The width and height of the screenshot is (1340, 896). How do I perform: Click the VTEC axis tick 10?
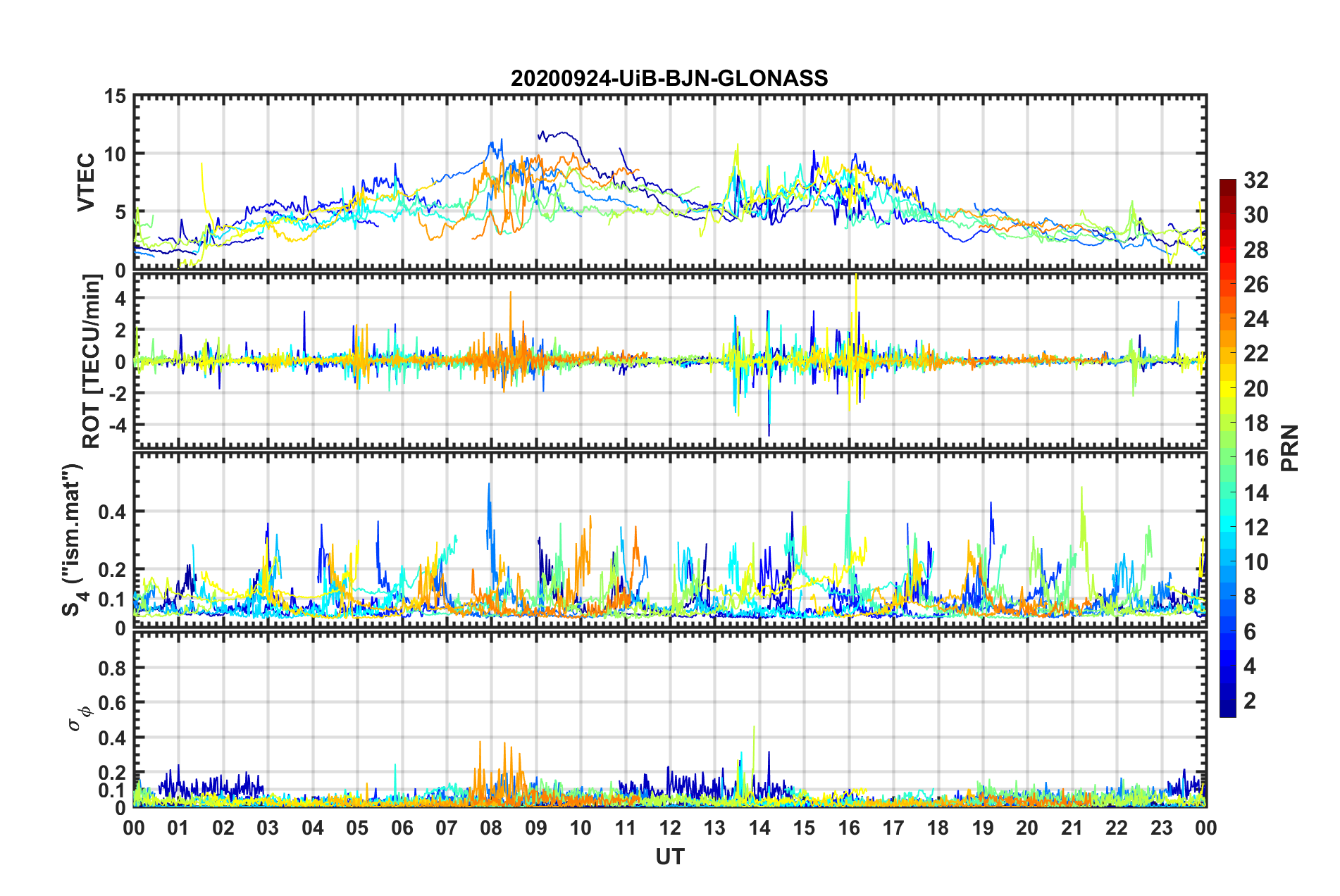pos(114,154)
